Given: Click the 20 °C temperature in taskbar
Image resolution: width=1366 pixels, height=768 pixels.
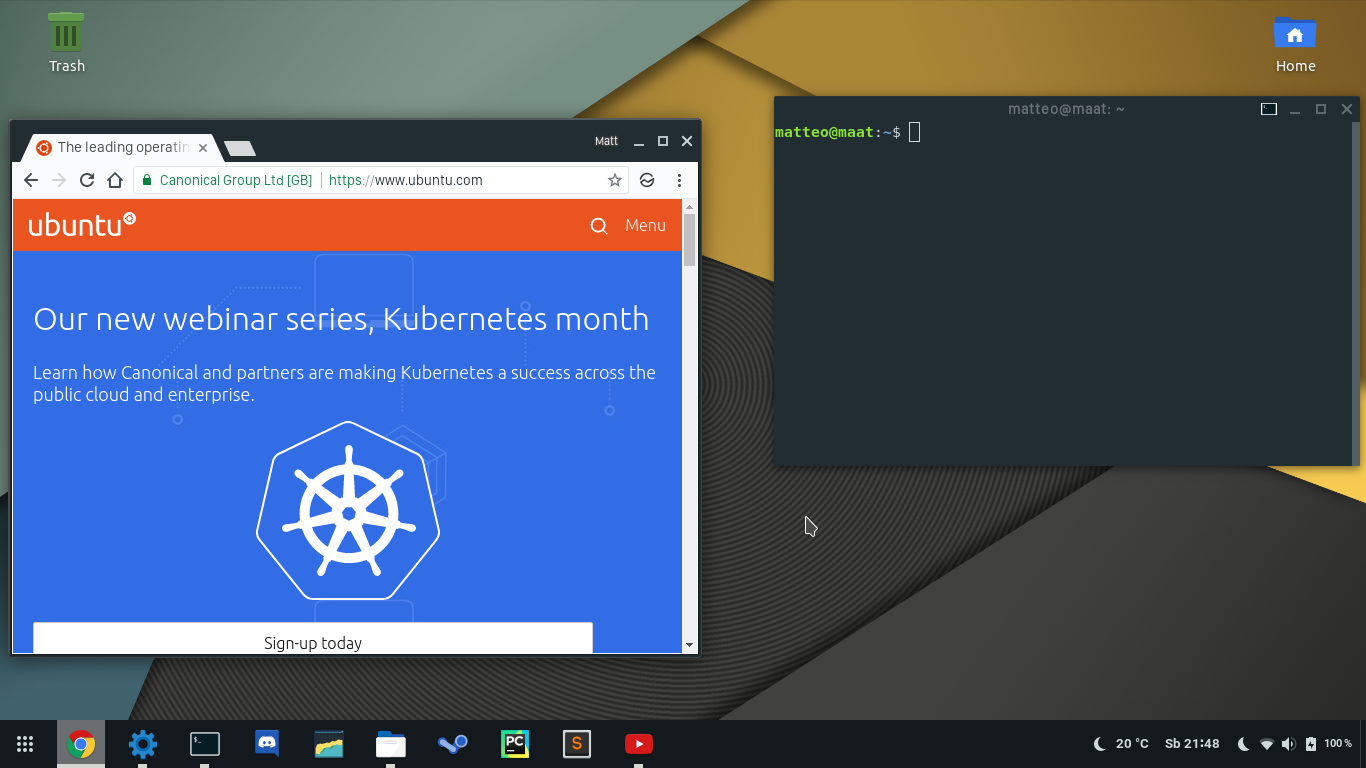Looking at the screenshot, I should point(1132,744).
